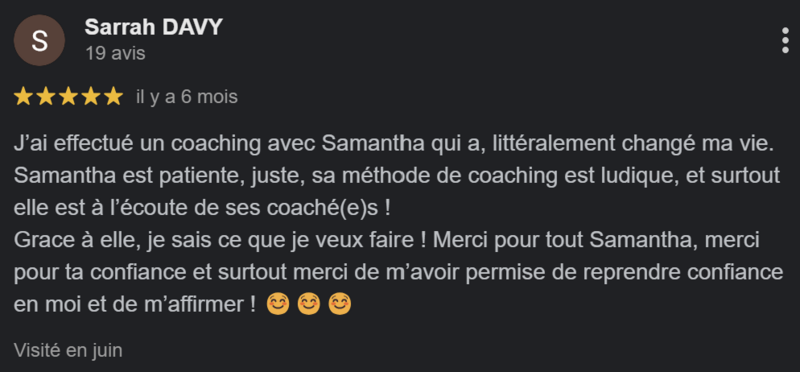
Task: Click the third gold rating star
Action: [x=68, y=96]
